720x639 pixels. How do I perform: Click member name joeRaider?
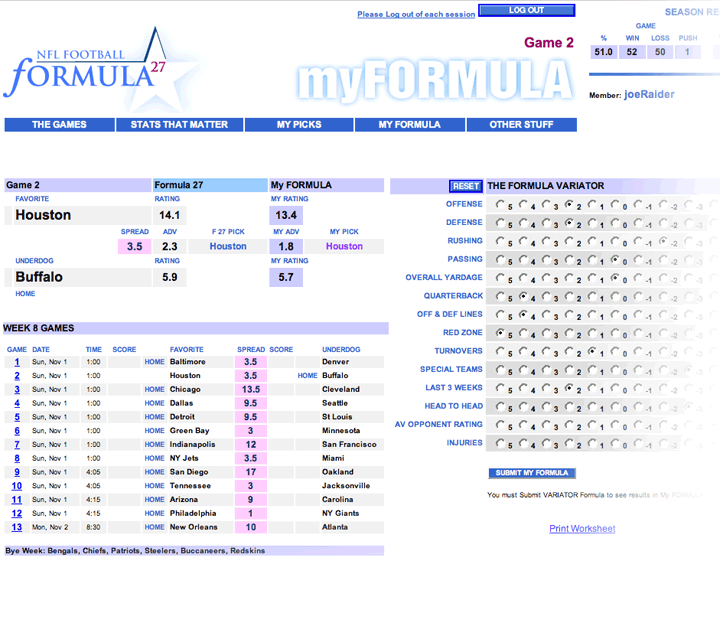point(649,95)
